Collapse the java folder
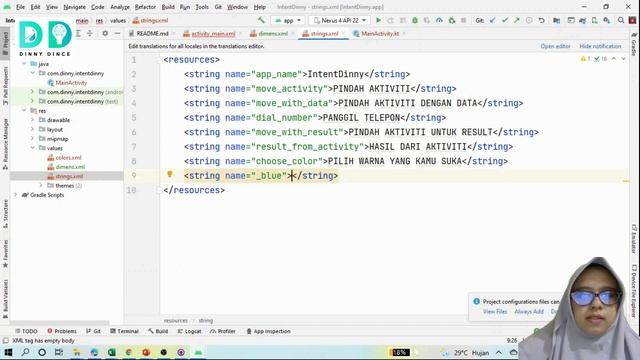 tap(24, 64)
